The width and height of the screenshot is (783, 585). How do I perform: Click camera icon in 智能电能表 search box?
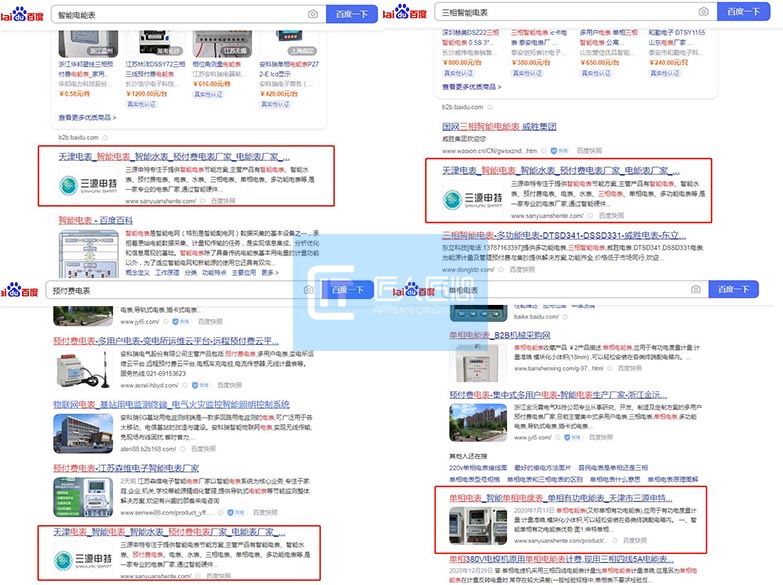[x=313, y=14]
